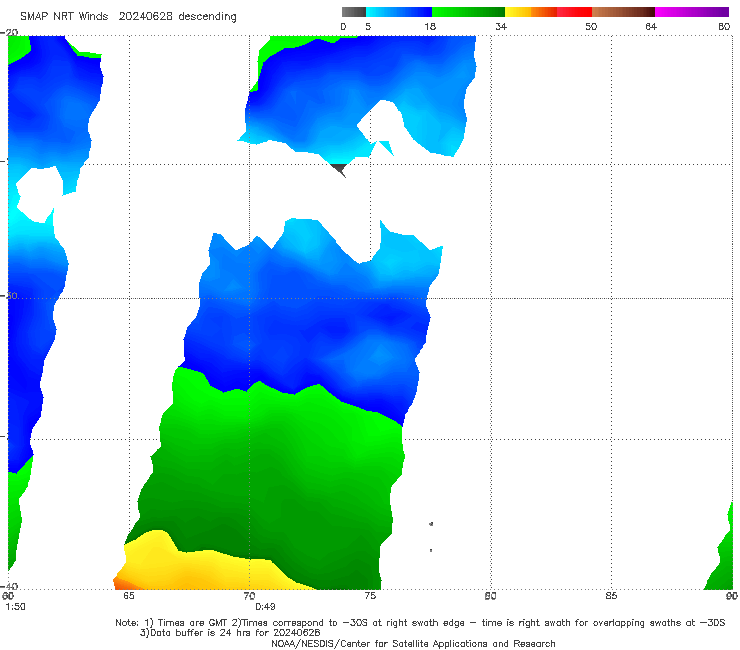Click the color bar label '34'
The image size is (740, 650).
pyautogui.click(x=501, y=26)
